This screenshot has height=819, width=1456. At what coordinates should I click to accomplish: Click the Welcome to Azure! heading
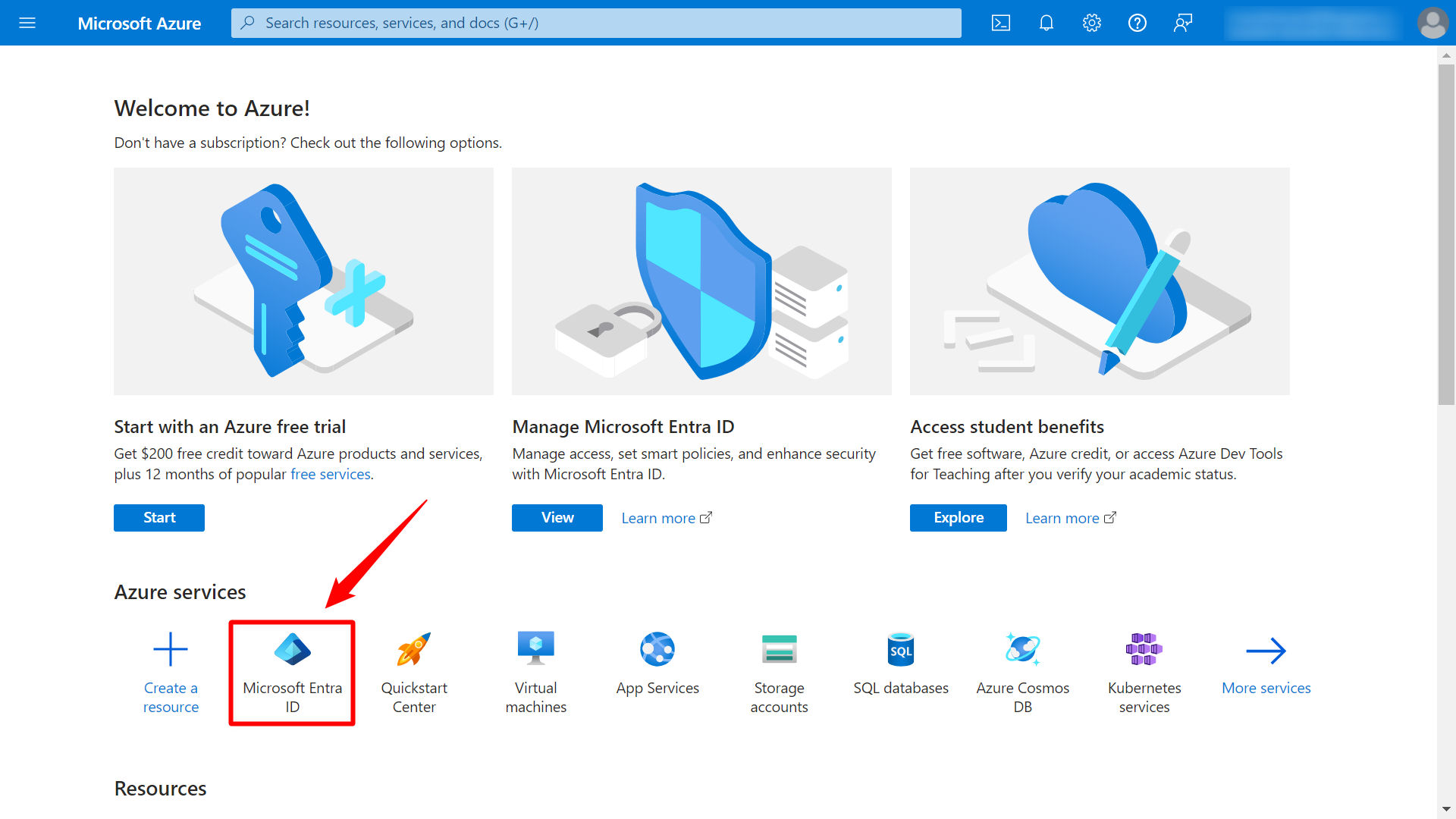212,108
